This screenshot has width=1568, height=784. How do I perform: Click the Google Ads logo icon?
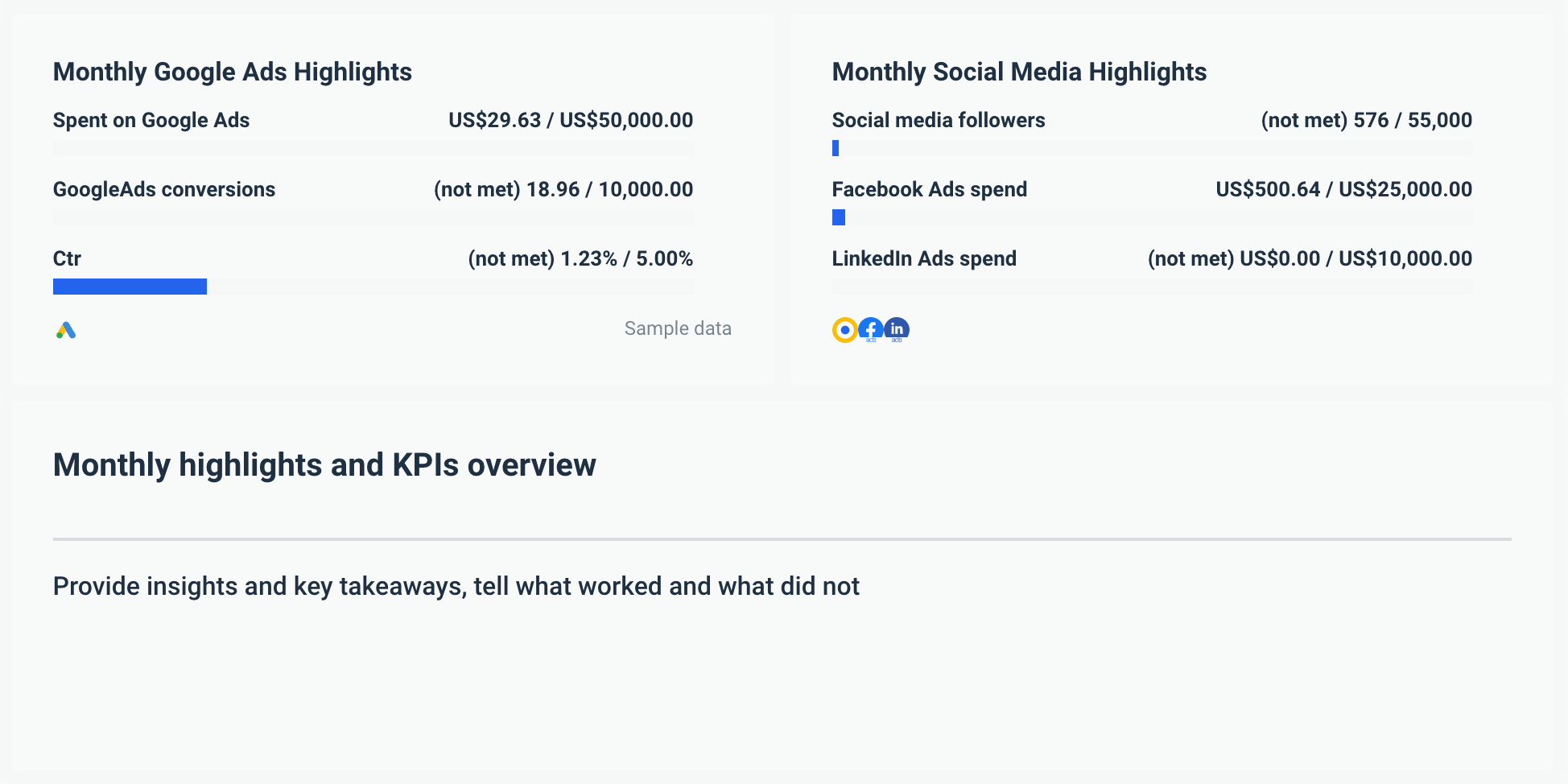point(67,328)
